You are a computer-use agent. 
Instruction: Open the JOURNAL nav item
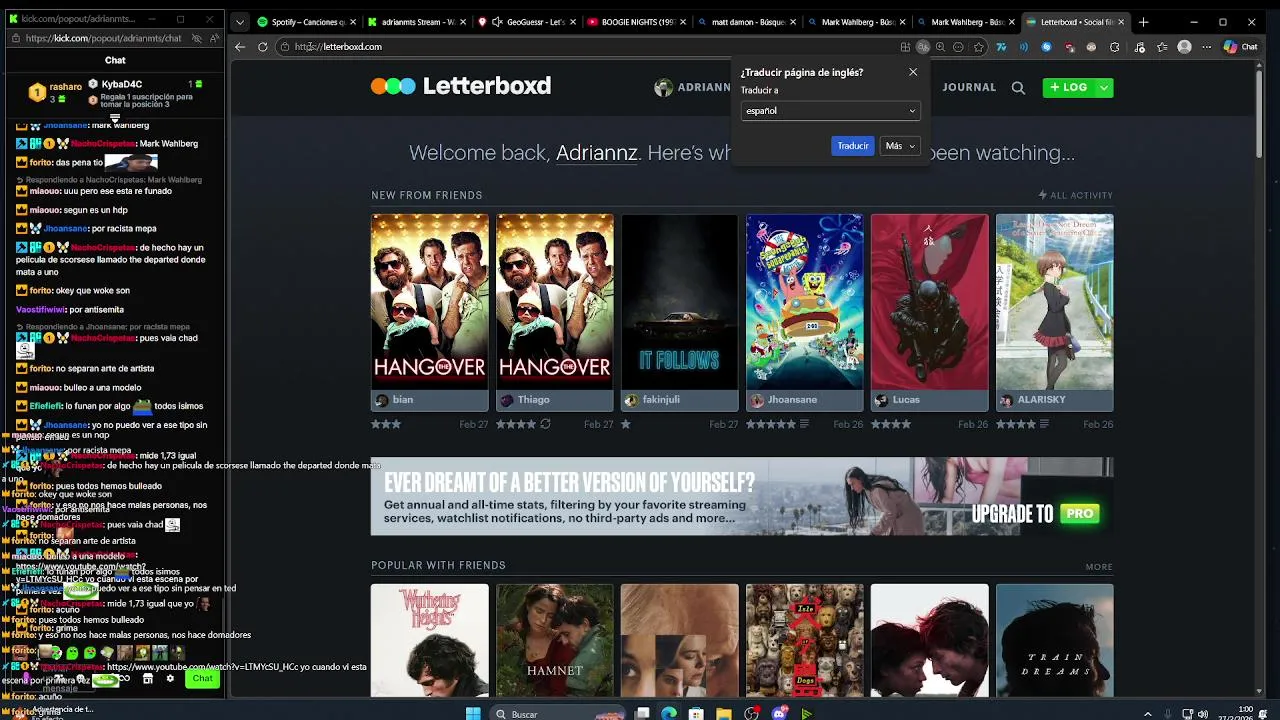click(x=969, y=87)
